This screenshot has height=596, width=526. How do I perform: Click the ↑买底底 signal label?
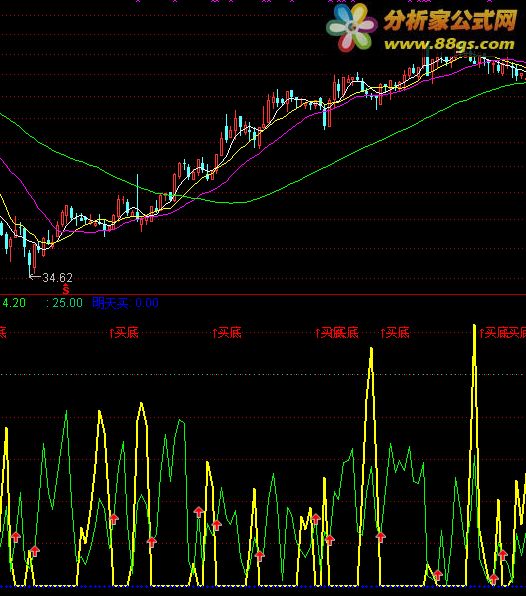coord(337,333)
